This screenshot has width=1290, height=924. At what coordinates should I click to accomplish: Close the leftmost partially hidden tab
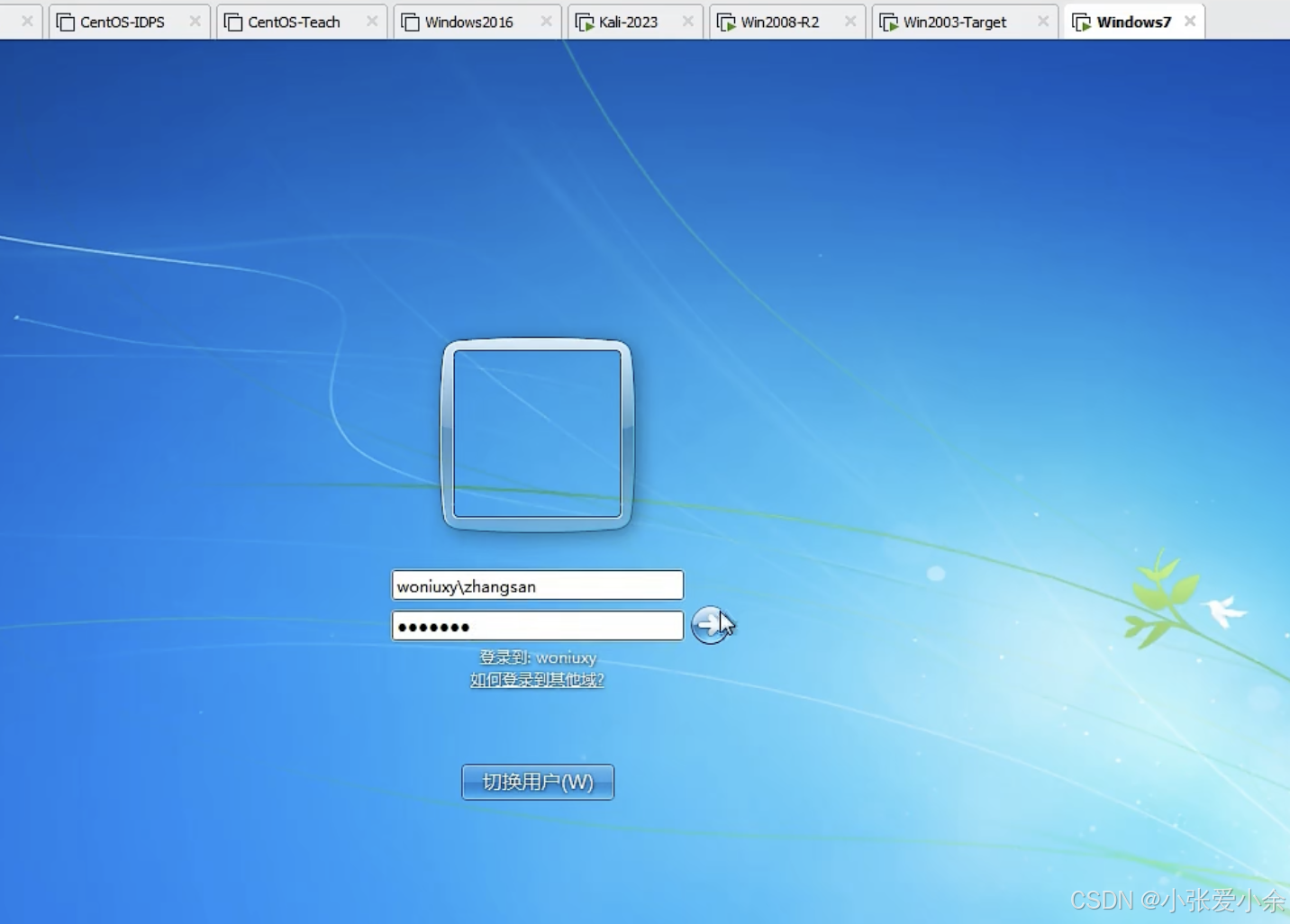(27, 21)
